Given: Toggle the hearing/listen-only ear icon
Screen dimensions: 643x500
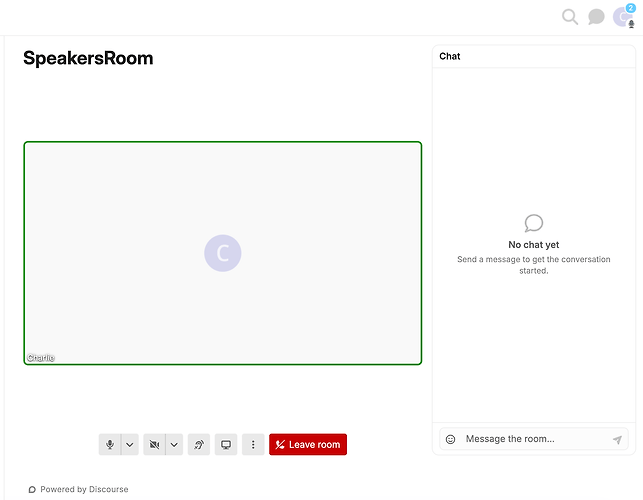Looking at the screenshot, I should [x=199, y=444].
